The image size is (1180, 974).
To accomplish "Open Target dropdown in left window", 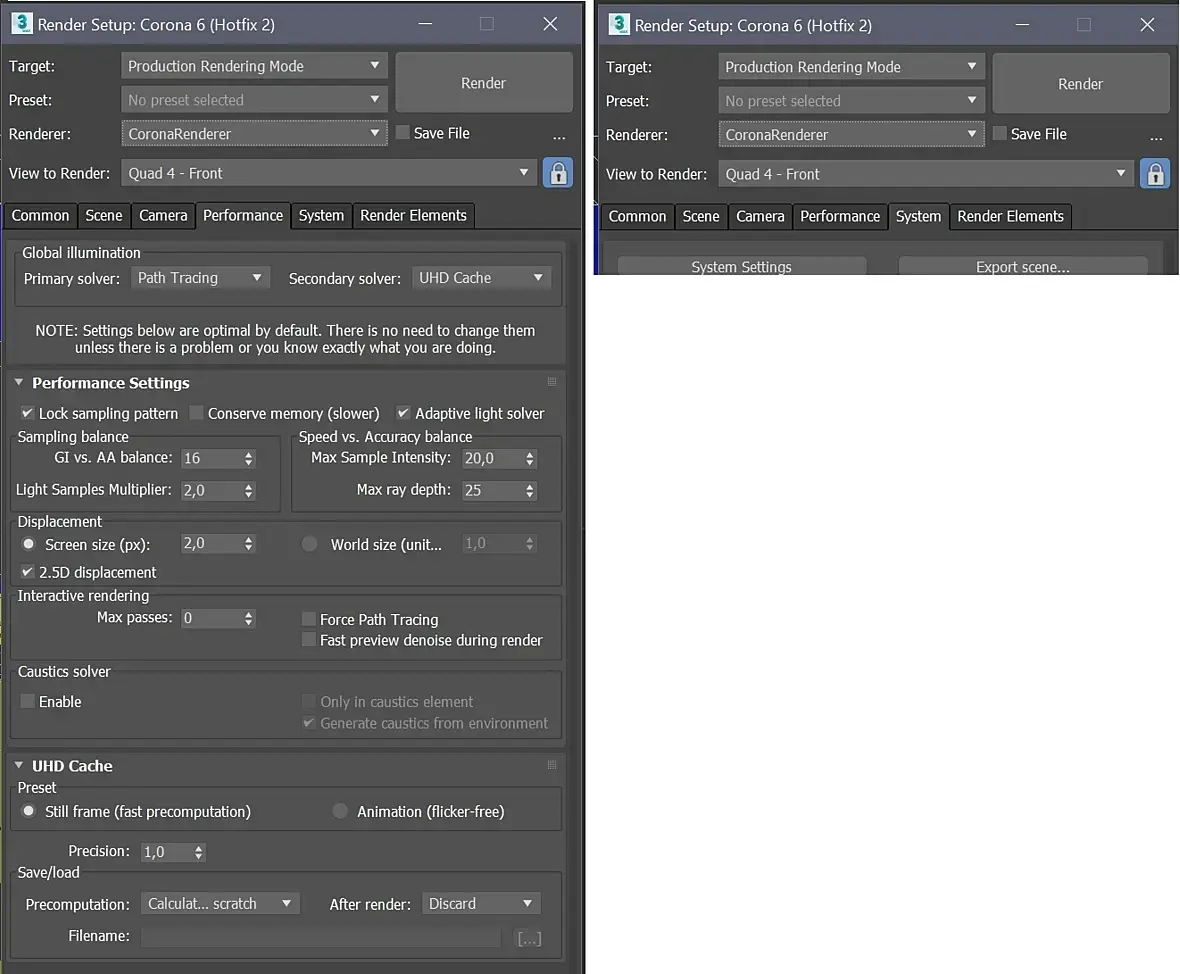I will 254,66.
